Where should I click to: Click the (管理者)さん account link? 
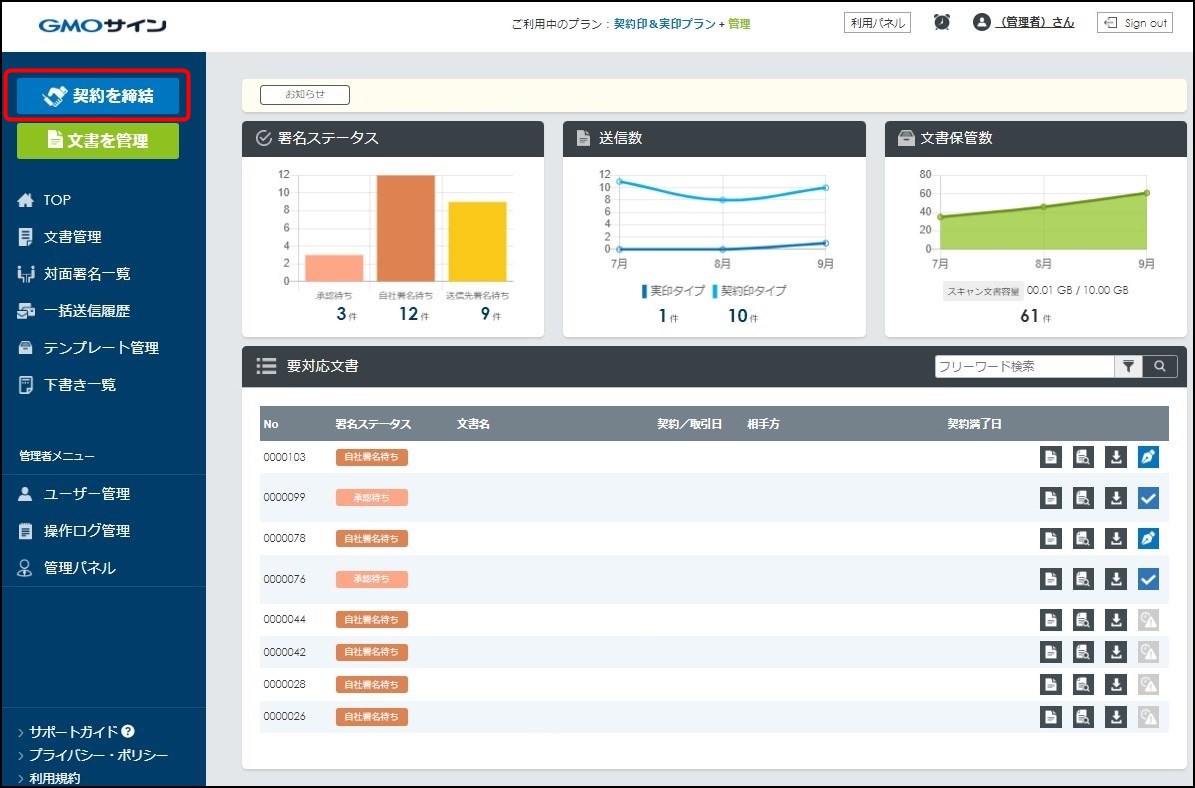pos(1036,22)
